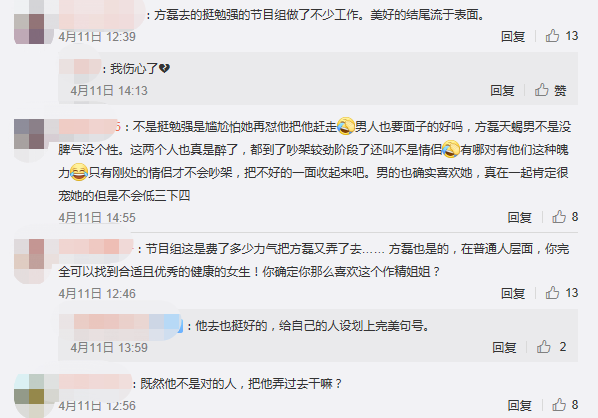Like the 13:59 reply with 2 likes
This screenshot has width=598, height=418.
point(544,347)
